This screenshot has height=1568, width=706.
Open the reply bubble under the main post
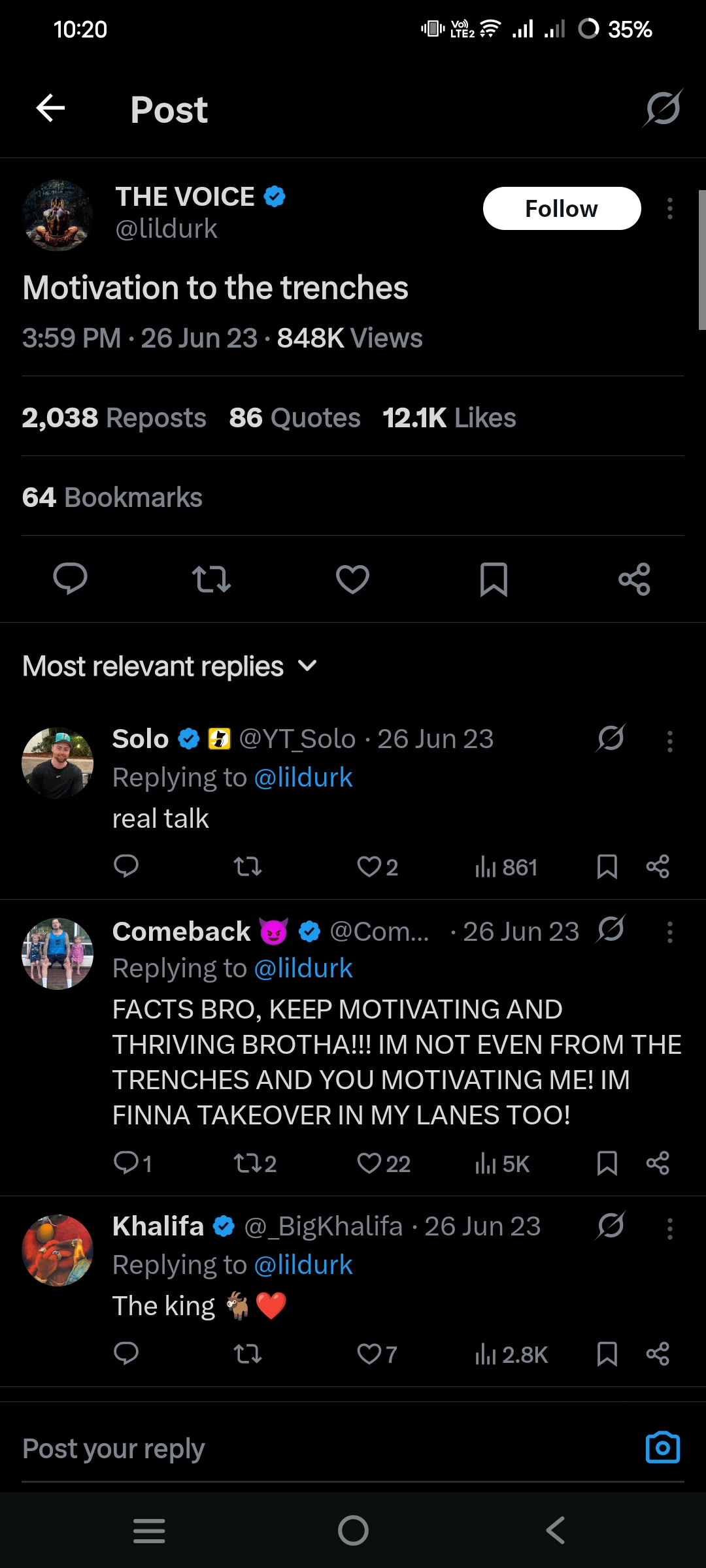coord(70,579)
